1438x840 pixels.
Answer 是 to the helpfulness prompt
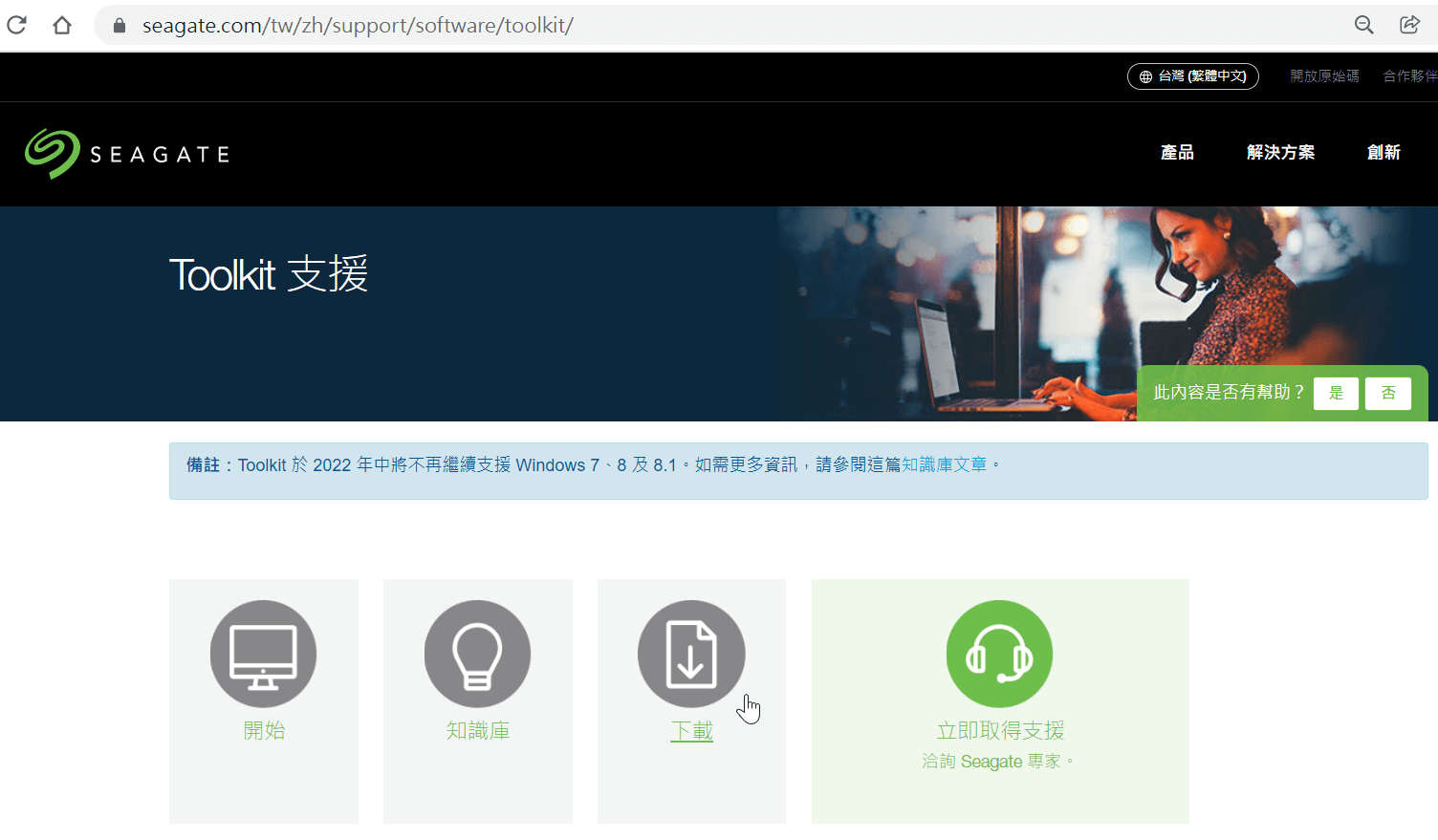[x=1336, y=393]
